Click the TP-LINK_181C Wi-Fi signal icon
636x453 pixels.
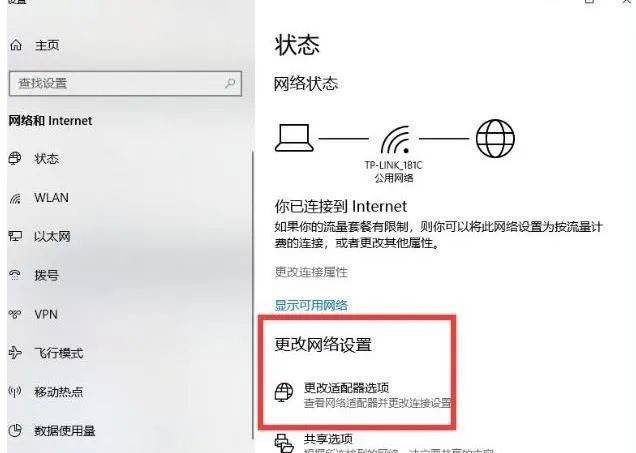(395, 139)
